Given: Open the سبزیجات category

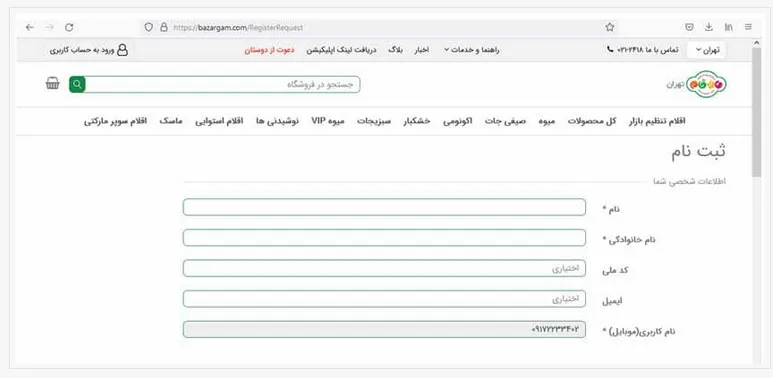Looking at the screenshot, I should pyautogui.click(x=374, y=121).
